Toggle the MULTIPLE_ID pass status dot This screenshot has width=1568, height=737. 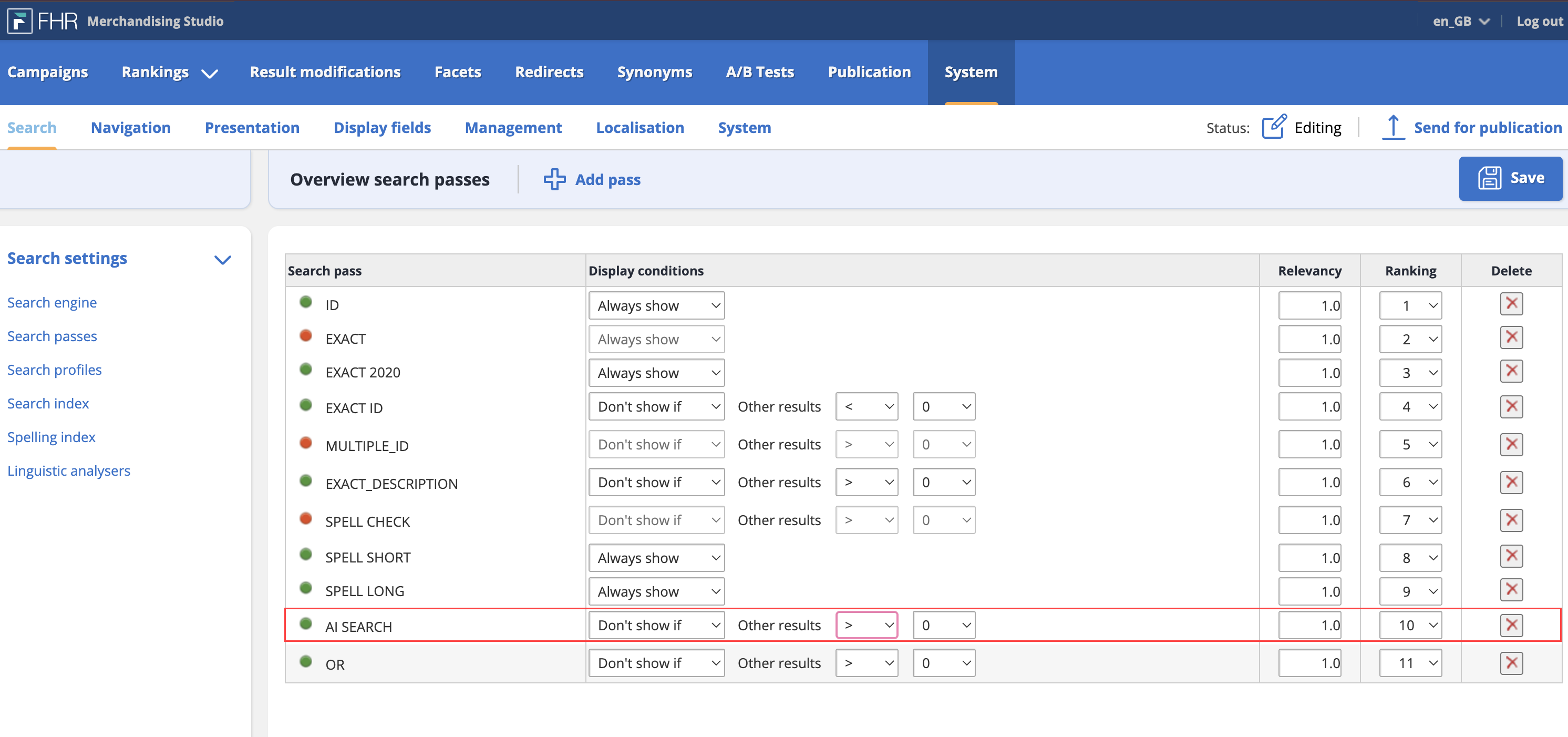[306, 442]
